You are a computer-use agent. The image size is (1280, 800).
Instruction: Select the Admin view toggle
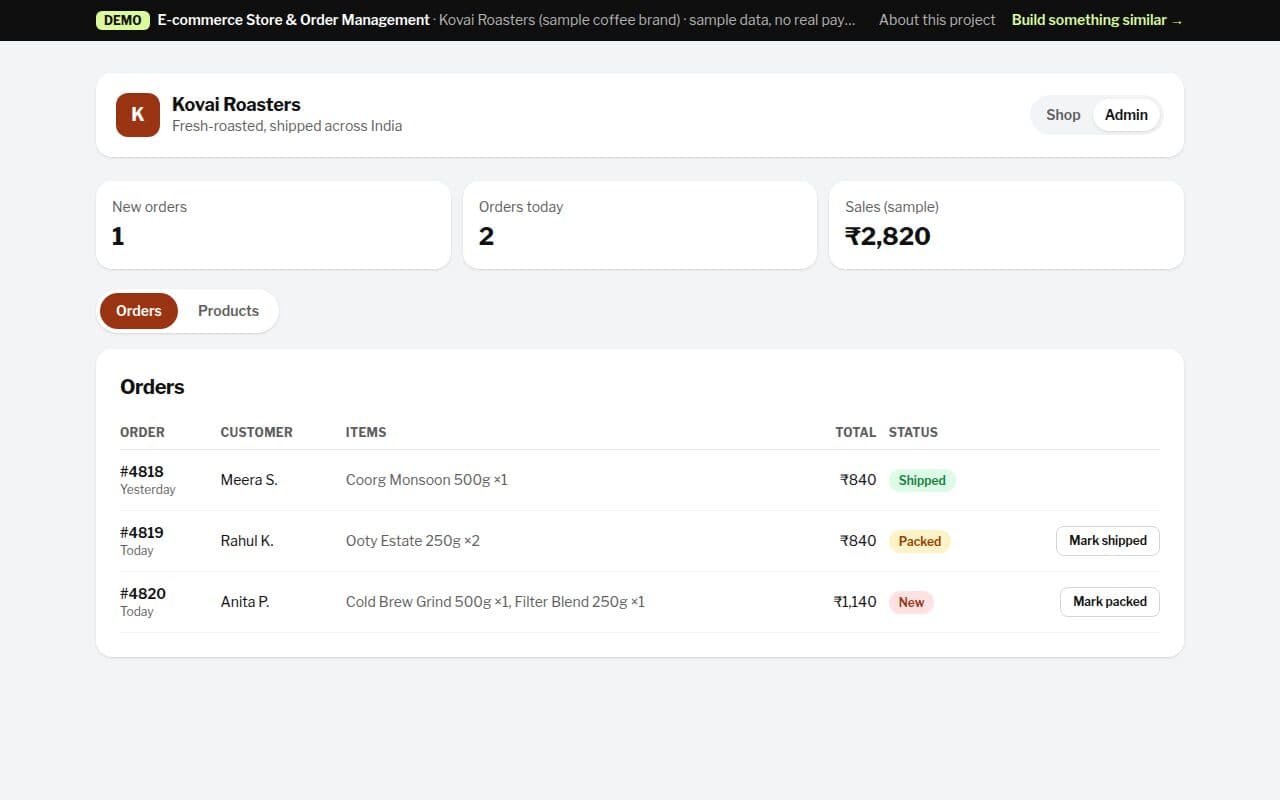(x=1126, y=115)
